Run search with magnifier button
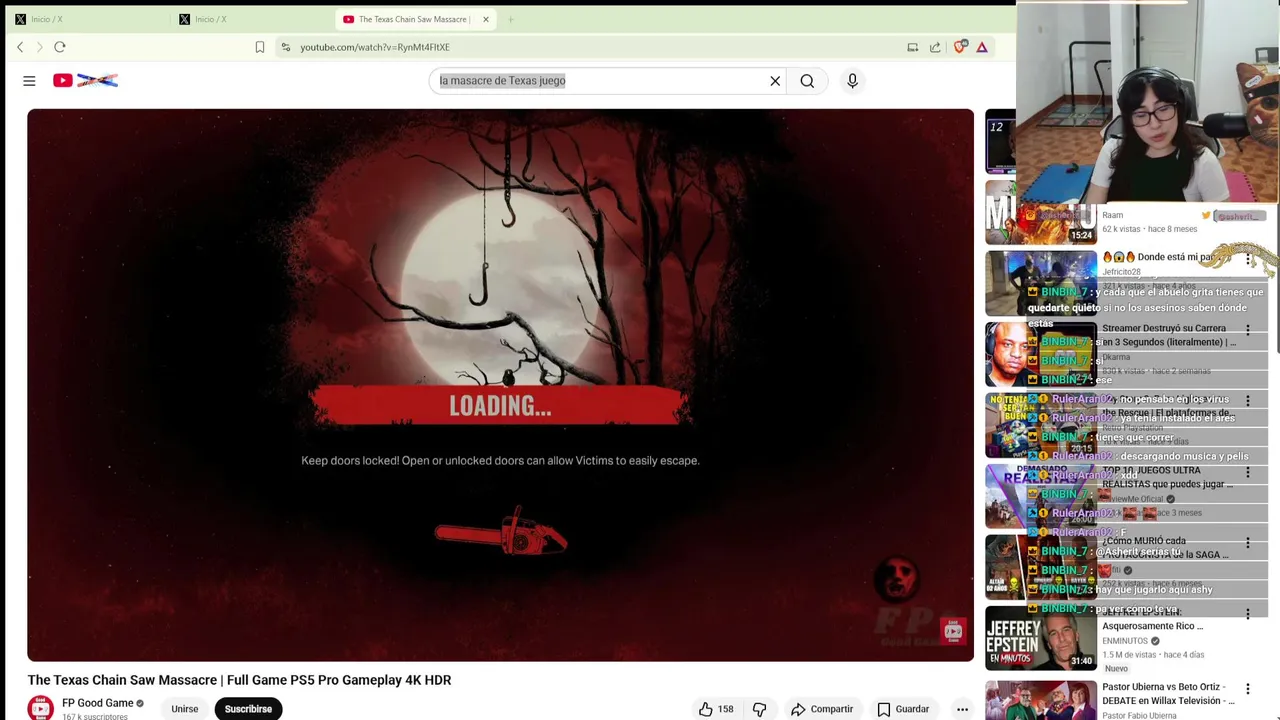The image size is (1280, 720). [x=807, y=81]
